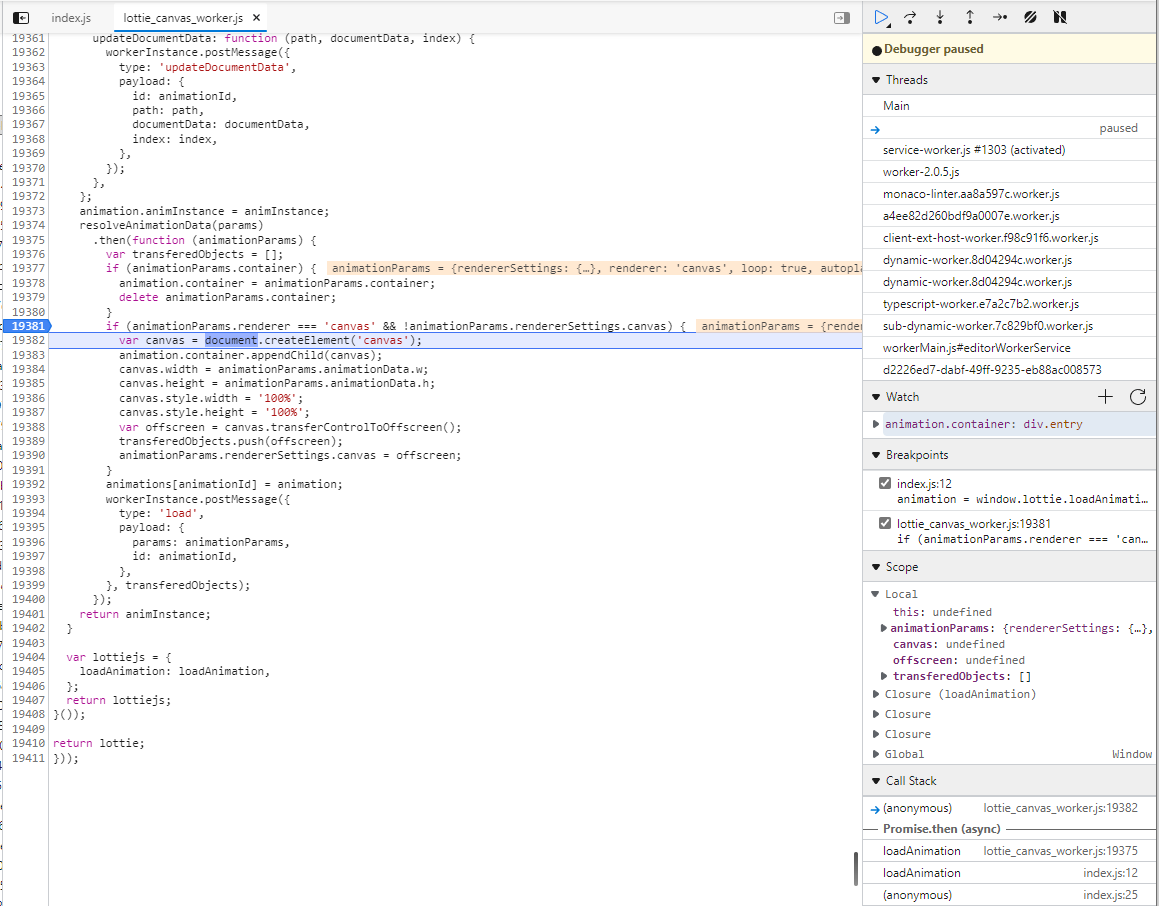Select the worker-2.0.5.js thread
Screen dimensions: 1159x906
1010,172
